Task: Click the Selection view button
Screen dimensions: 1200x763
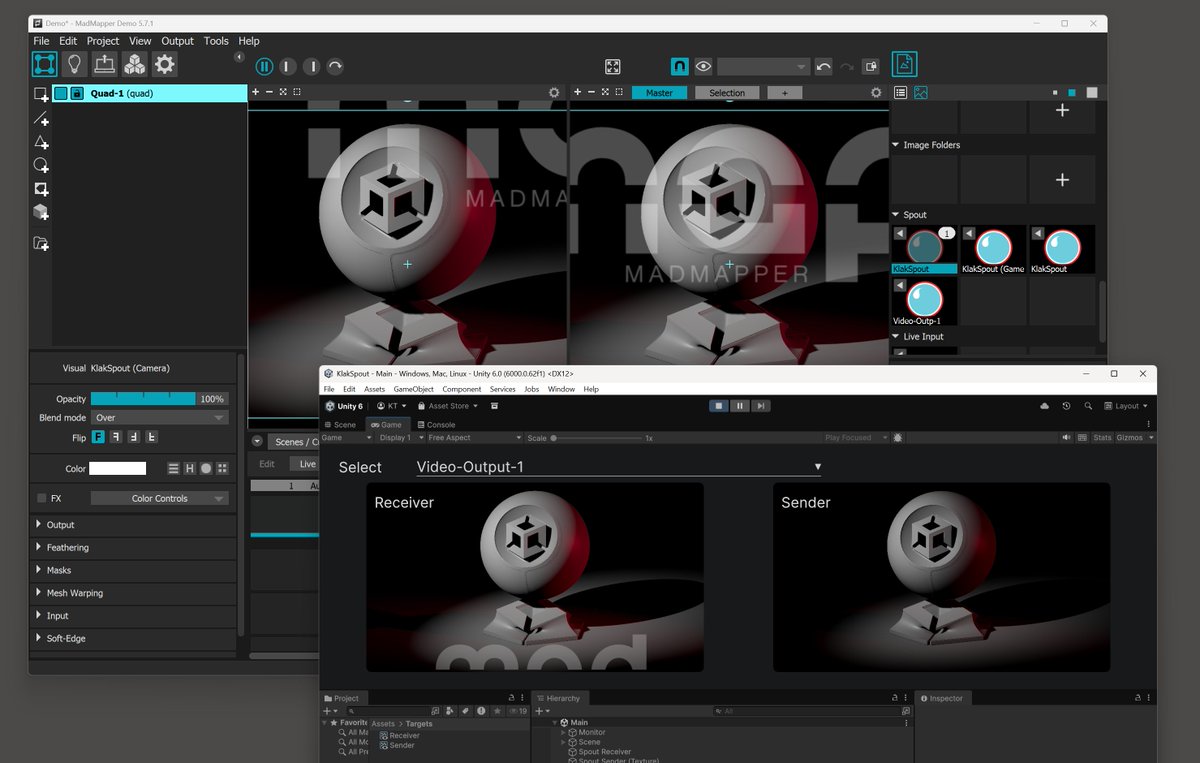Action: (x=727, y=93)
